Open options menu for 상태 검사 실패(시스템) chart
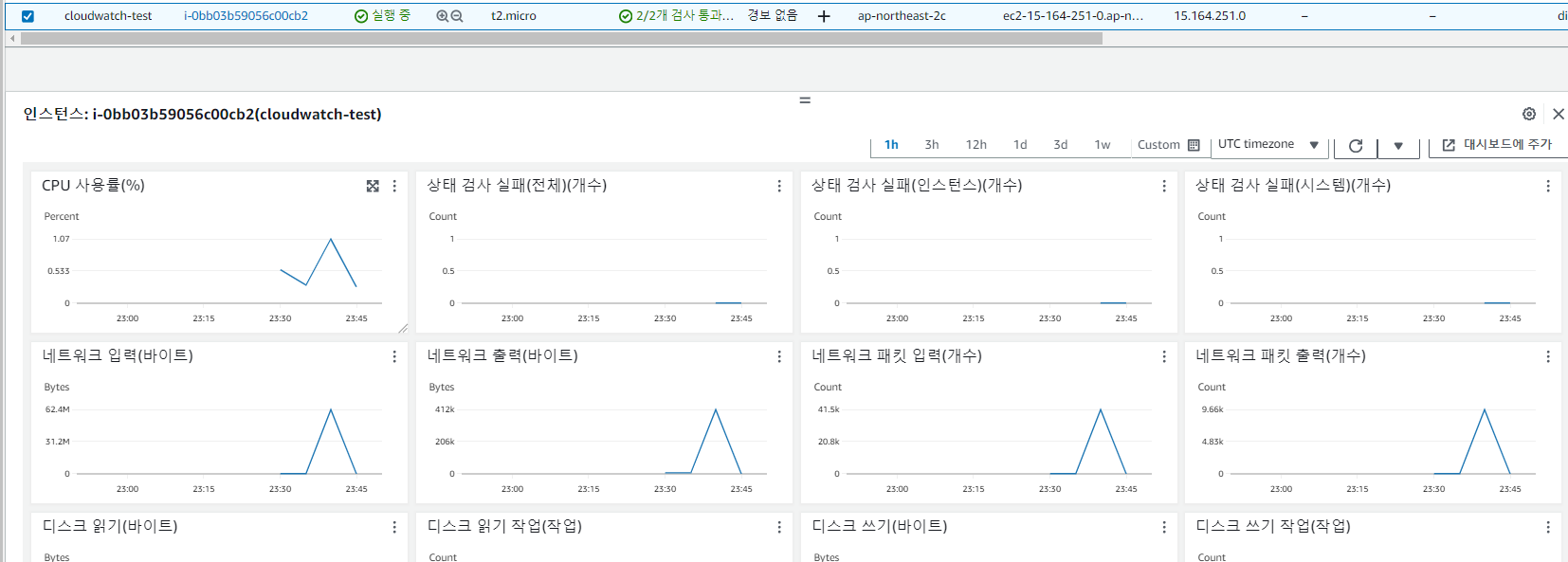1568x562 pixels. coord(1548,186)
